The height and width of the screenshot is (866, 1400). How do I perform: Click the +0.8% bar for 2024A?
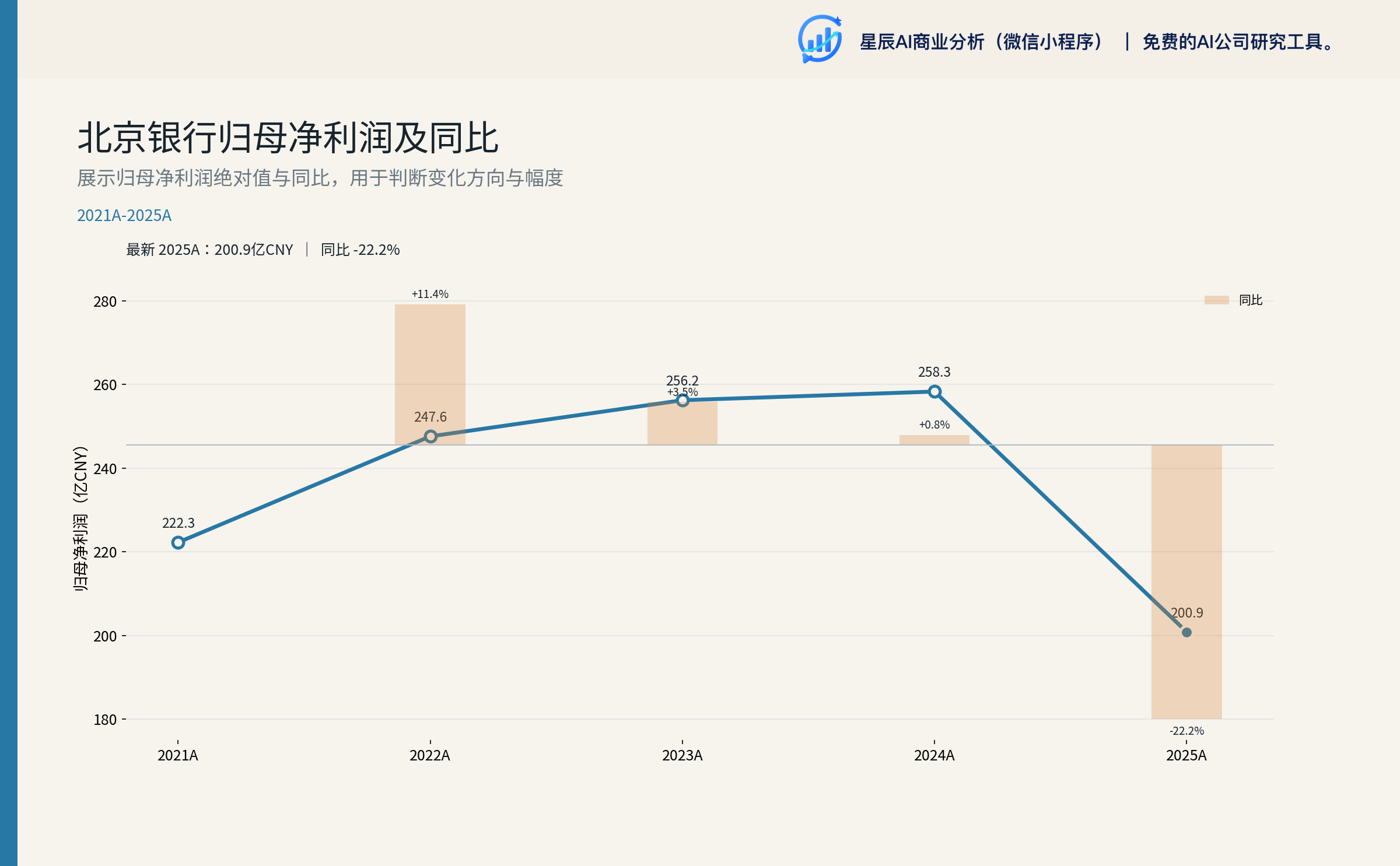[x=935, y=440]
